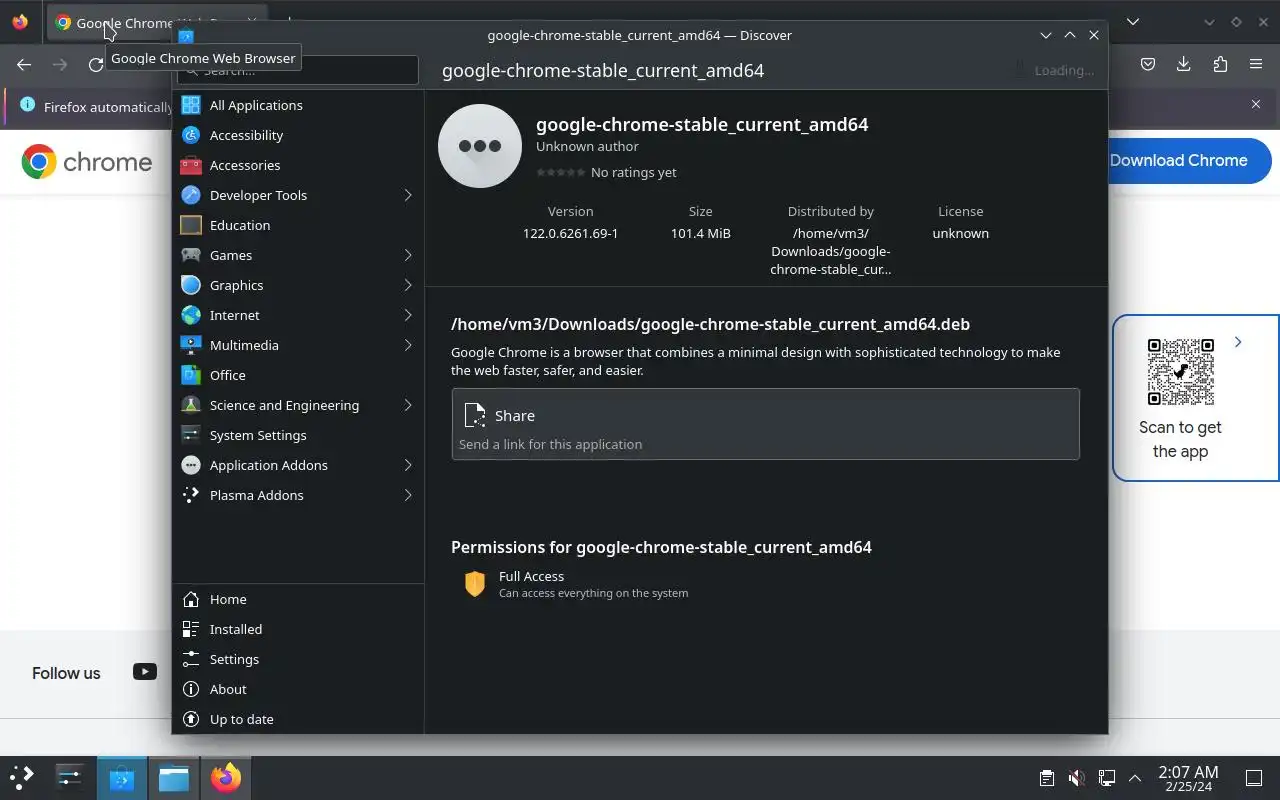Expand Science and Engineering chevron
The height and width of the screenshot is (800, 1280).
[x=408, y=405]
